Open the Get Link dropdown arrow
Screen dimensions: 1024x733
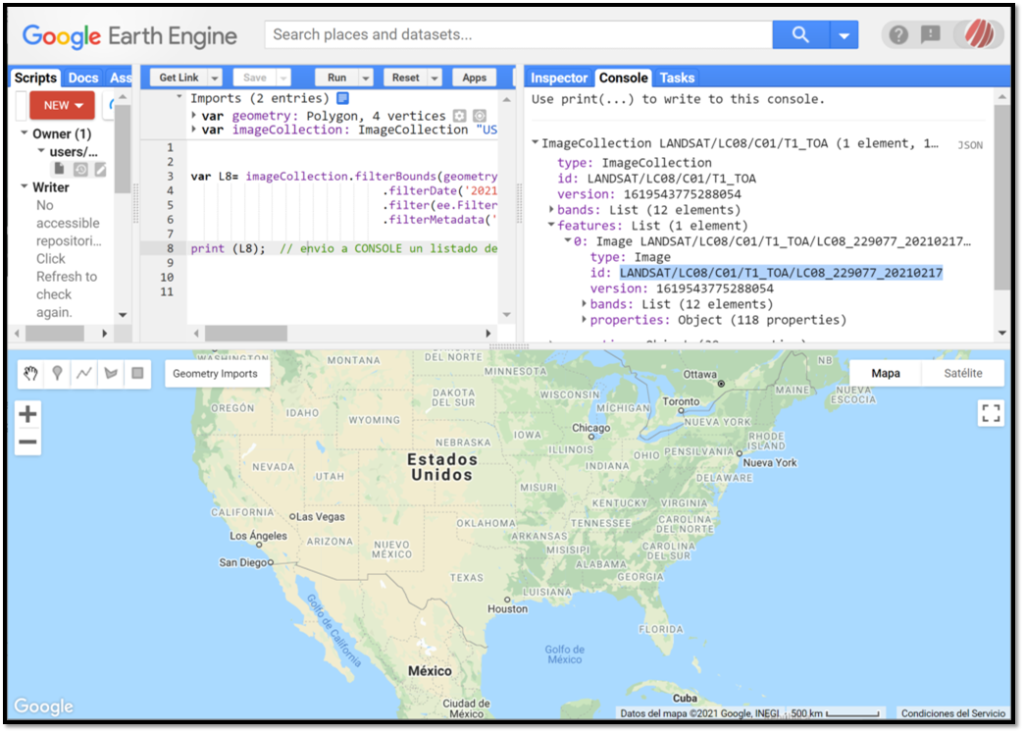pyautogui.click(x=215, y=78)
